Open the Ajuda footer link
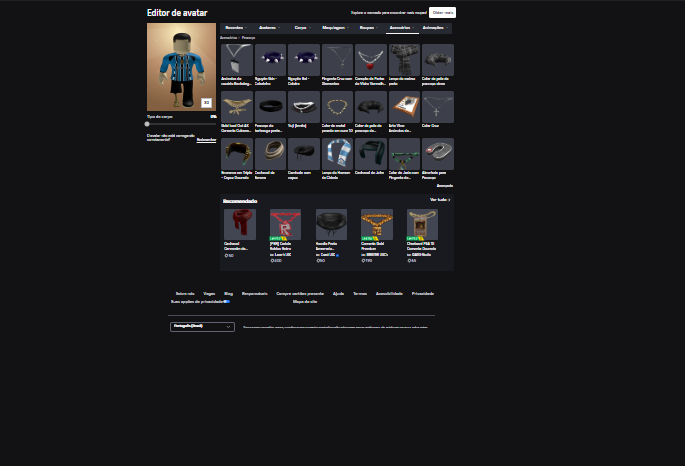The image size is (685, 466). (339, 293)
